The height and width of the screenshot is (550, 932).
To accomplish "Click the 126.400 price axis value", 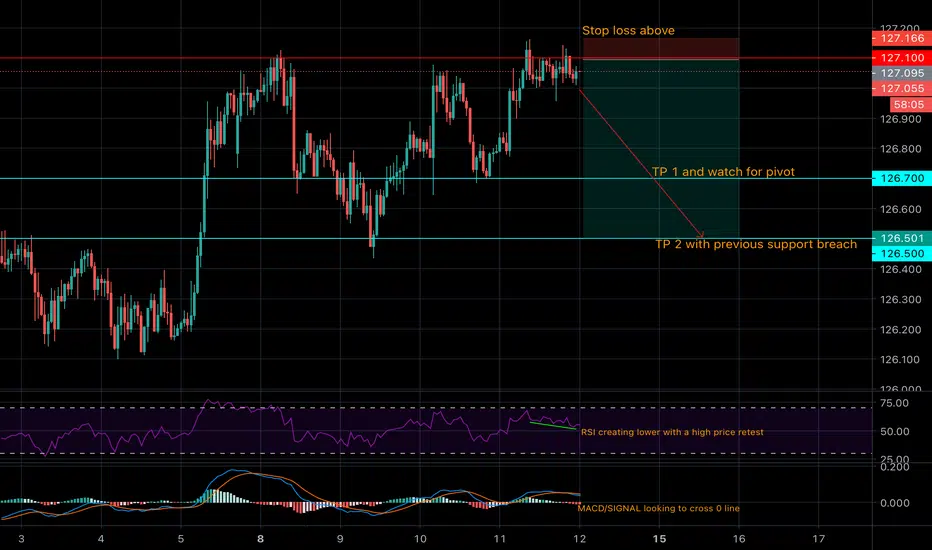I will [x=900, y=269].
